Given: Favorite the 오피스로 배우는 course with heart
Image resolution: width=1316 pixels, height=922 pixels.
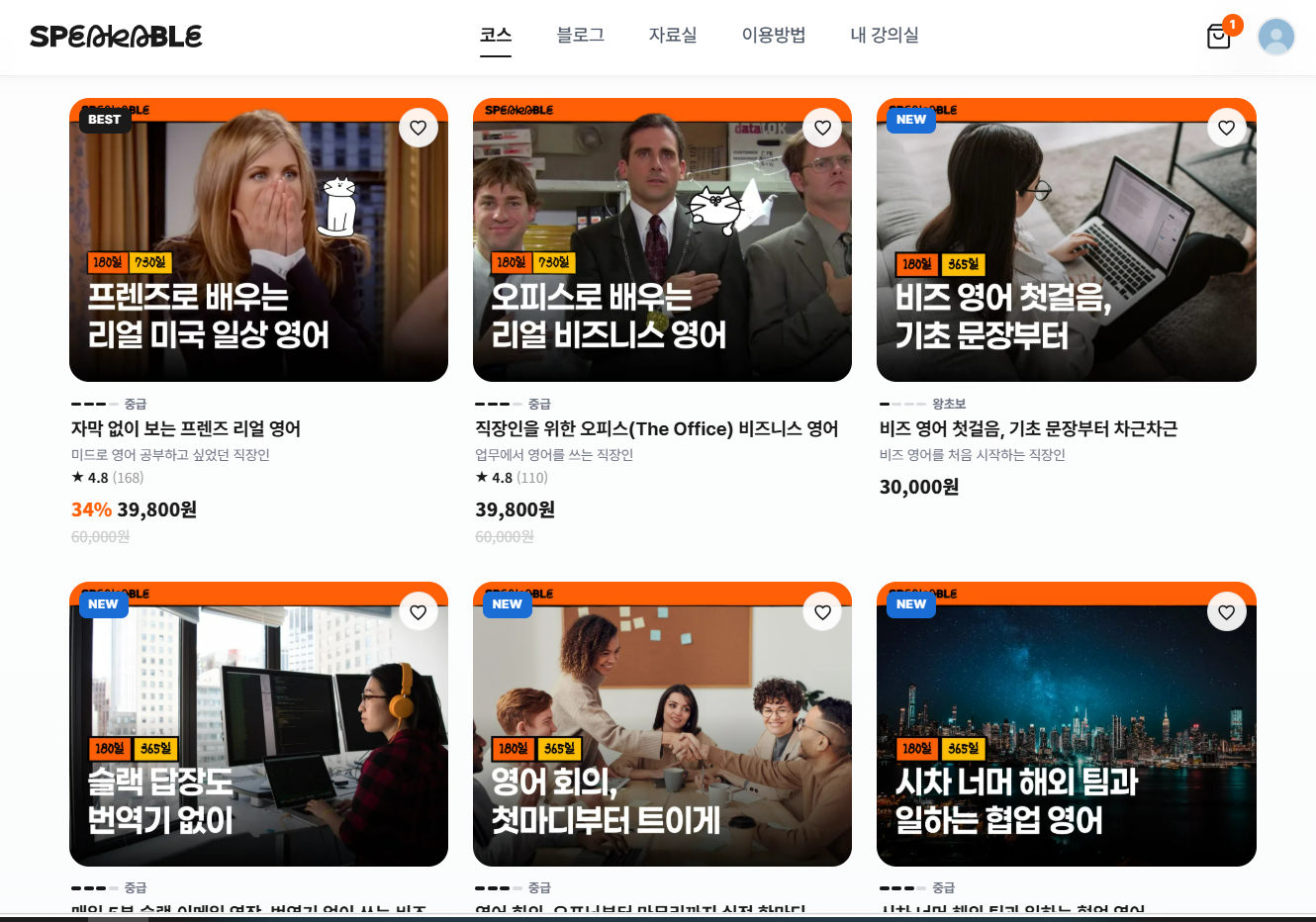Looking at the screenshot, I should (x=822, y=128).
